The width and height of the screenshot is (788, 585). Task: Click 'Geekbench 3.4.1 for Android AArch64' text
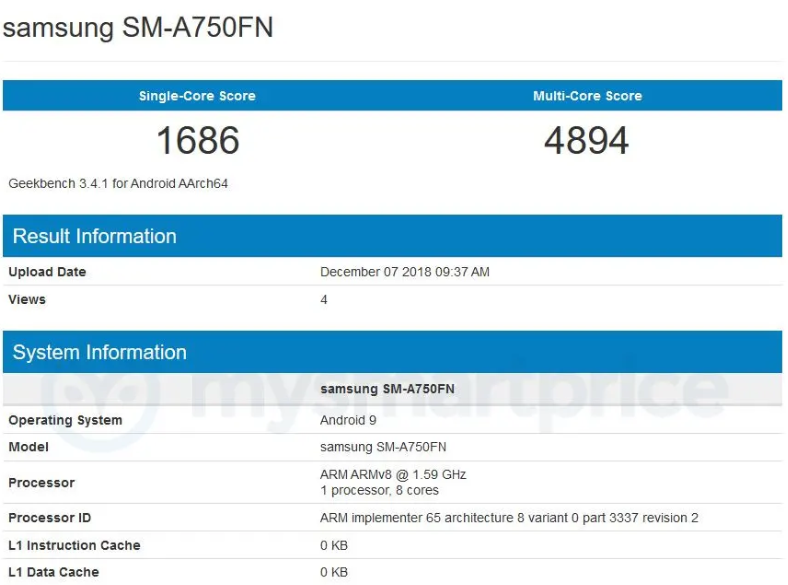click(118, 183)
